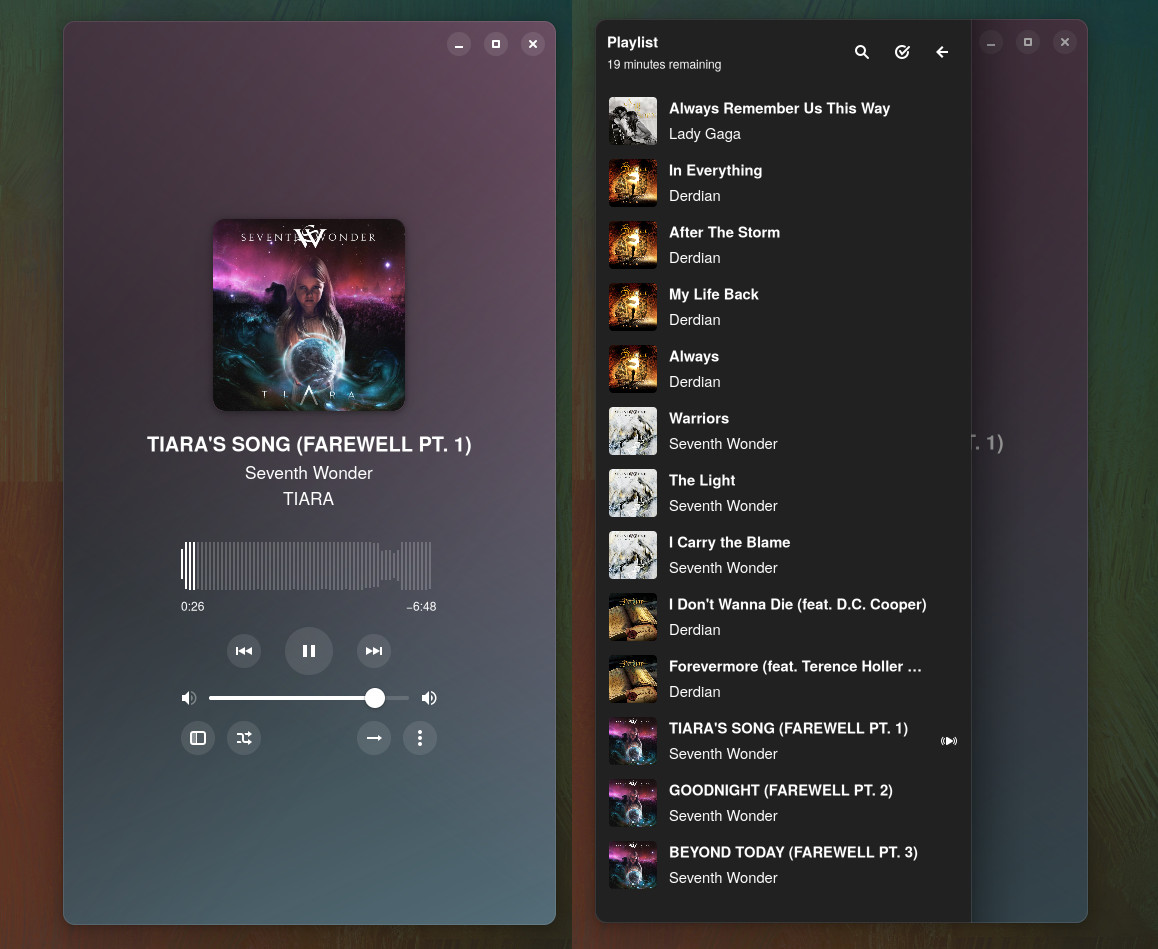Viewport: 1158px width, 949px height.
Task: Click the GOODNIGHT album thumbnail
Action: [633, 804]
